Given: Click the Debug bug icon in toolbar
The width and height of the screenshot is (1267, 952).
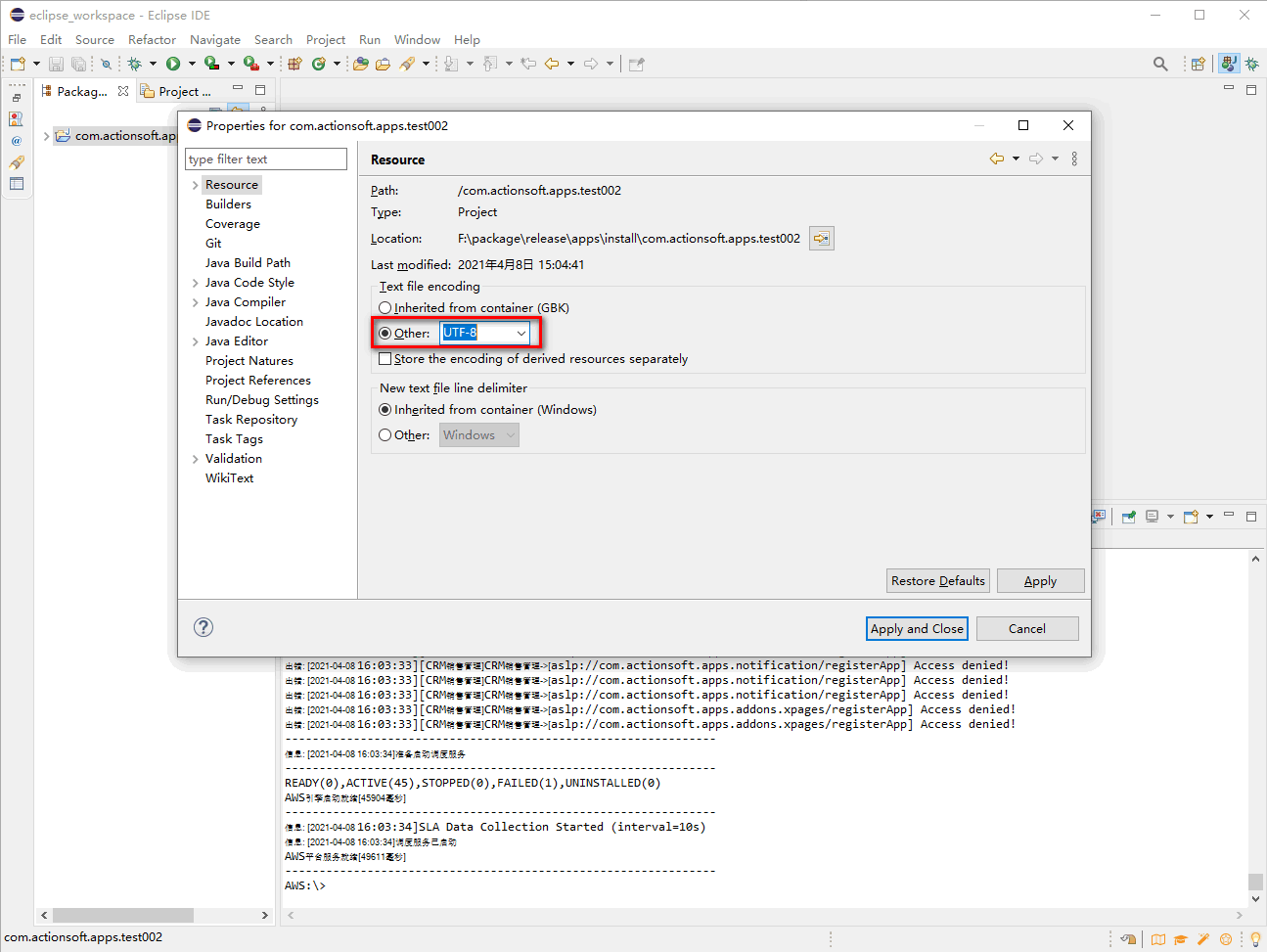Looking at the screenshot, I should [135, 64].
